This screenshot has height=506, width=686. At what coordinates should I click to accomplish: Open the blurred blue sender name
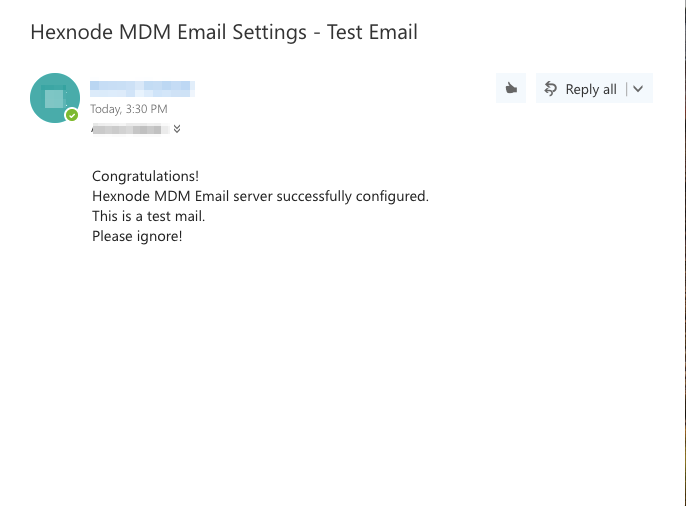[142, 89]
